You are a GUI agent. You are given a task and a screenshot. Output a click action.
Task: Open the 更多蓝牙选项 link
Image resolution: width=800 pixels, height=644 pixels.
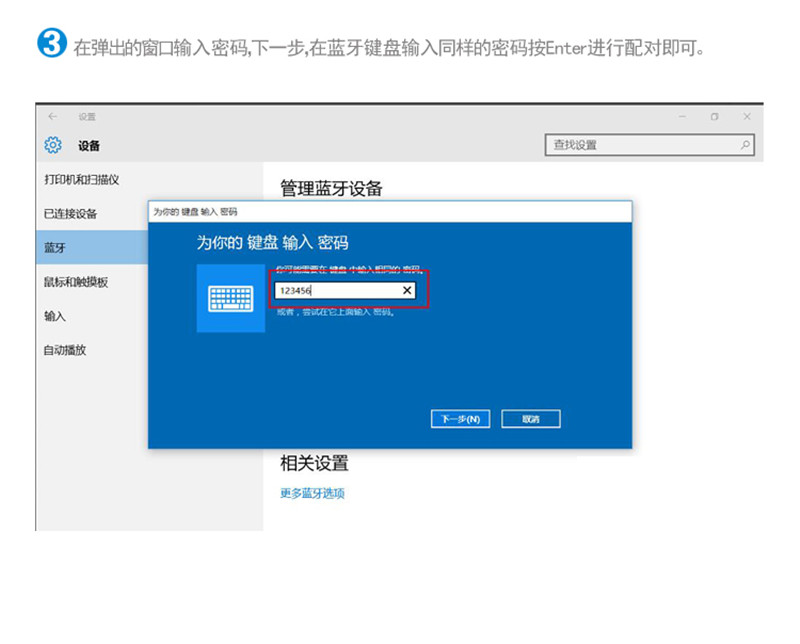[x=312, y=493]
